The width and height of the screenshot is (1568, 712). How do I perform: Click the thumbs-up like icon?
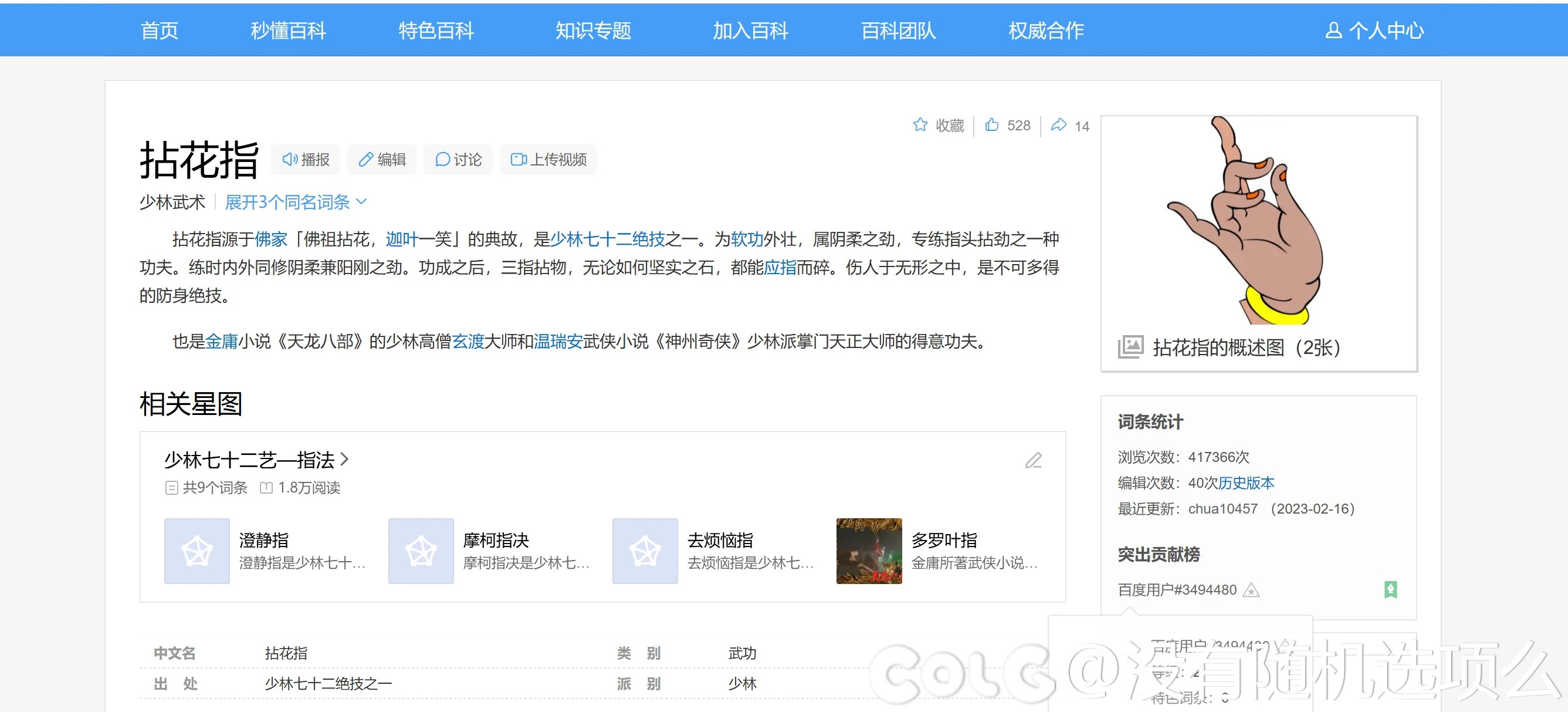pos(991,125)
